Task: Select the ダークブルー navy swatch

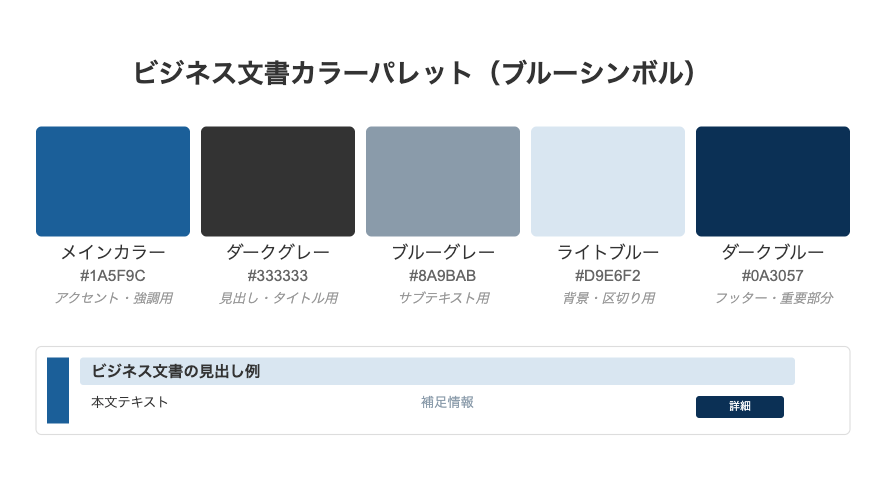Action: pyautogui.click(x=773, y=181)
